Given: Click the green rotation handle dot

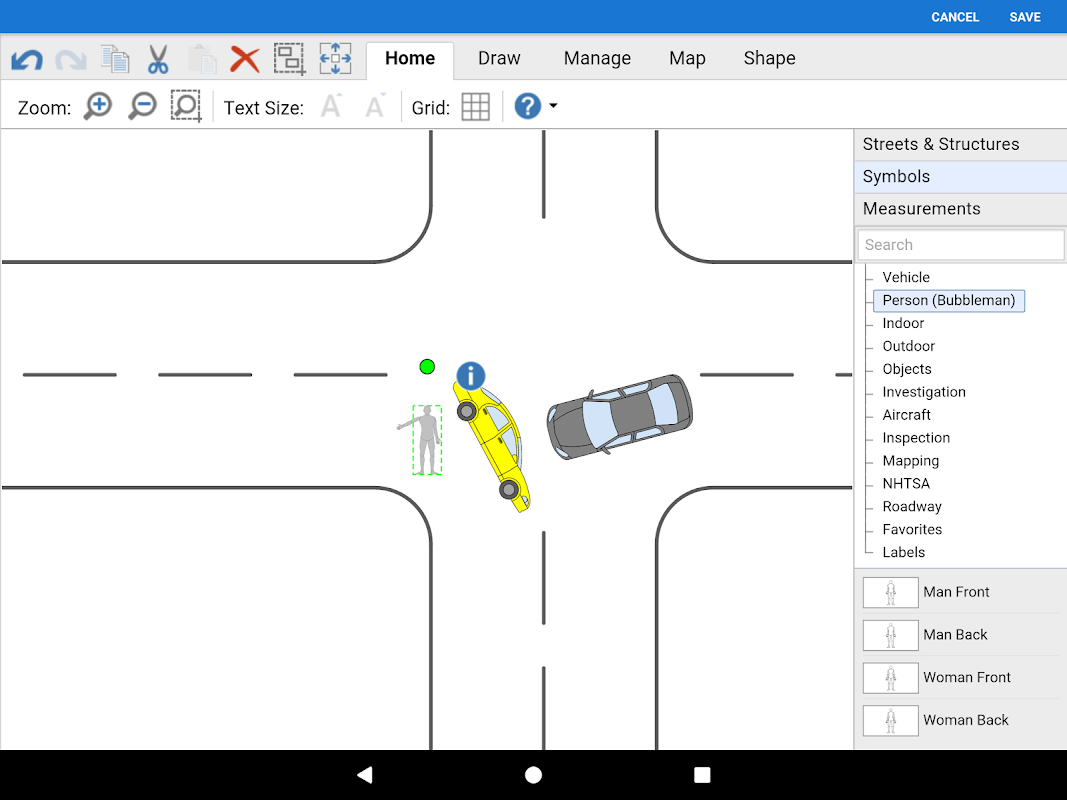Looking at the screenshot, I should (x=427, y=367).
